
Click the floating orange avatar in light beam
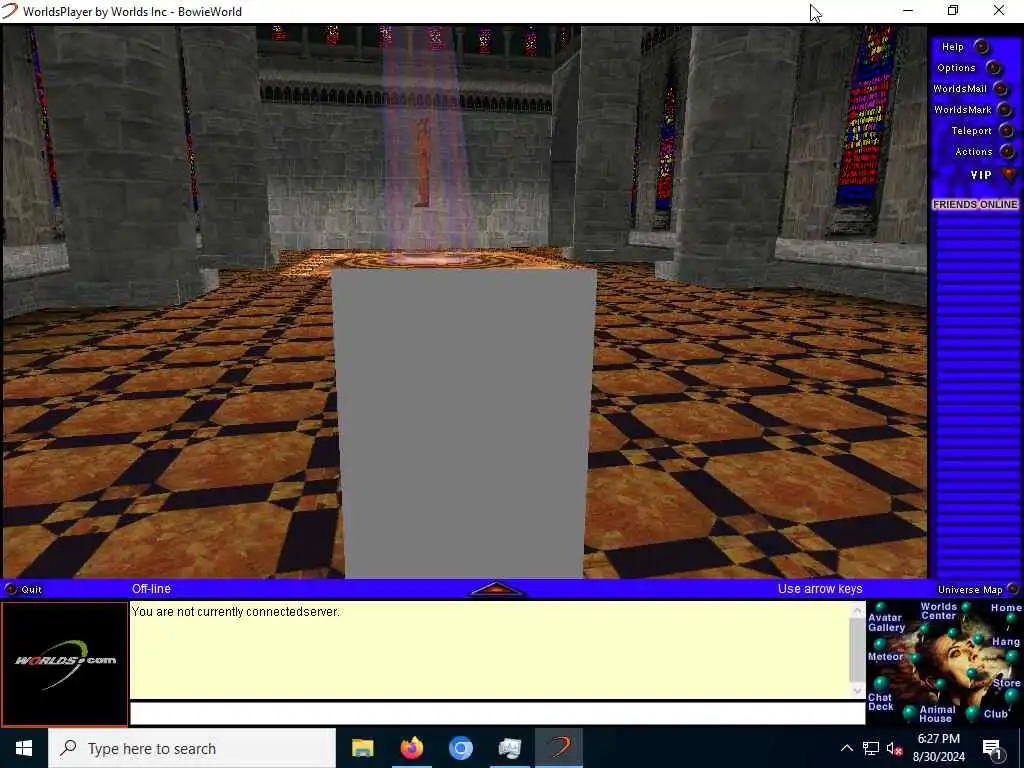(423, 163)
